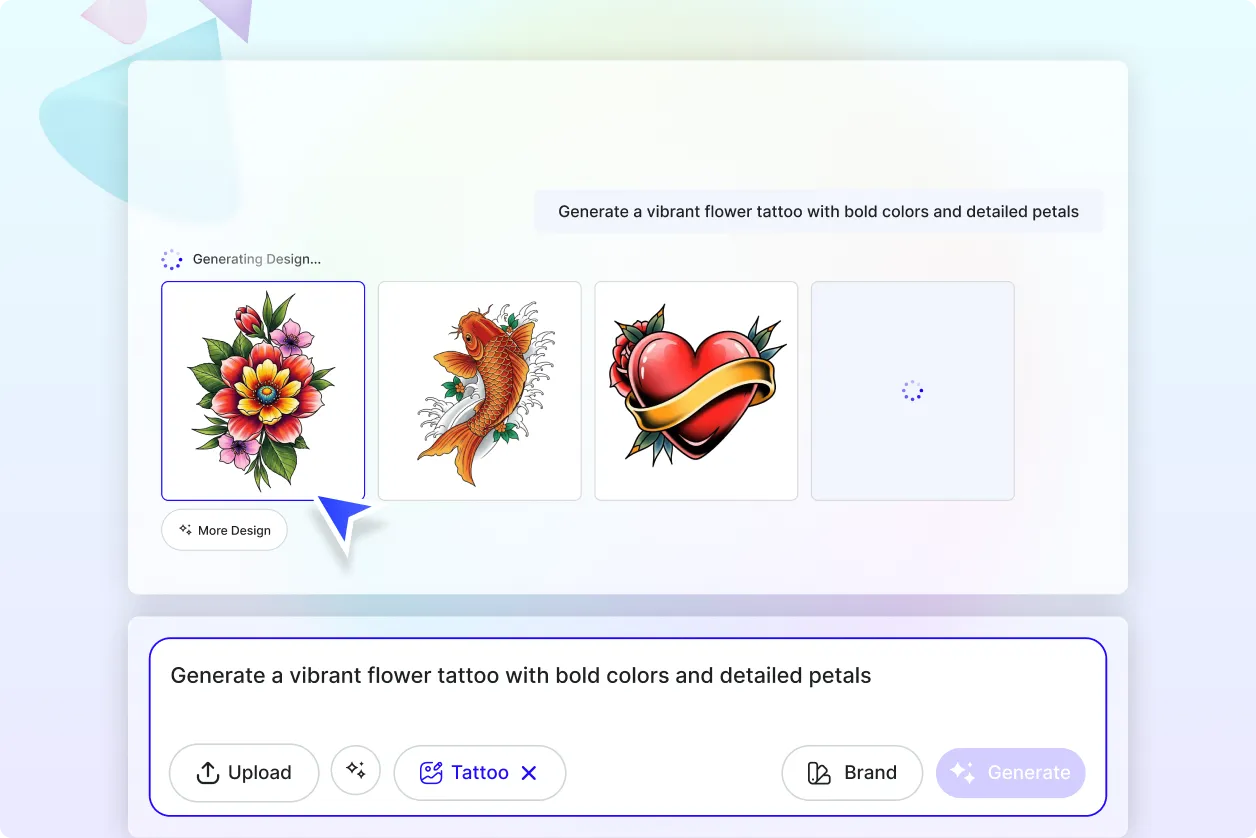Screen dimensions: 1256x838
Task: Click the sparkle enhance prompt icon
Action: coord(356,770)
